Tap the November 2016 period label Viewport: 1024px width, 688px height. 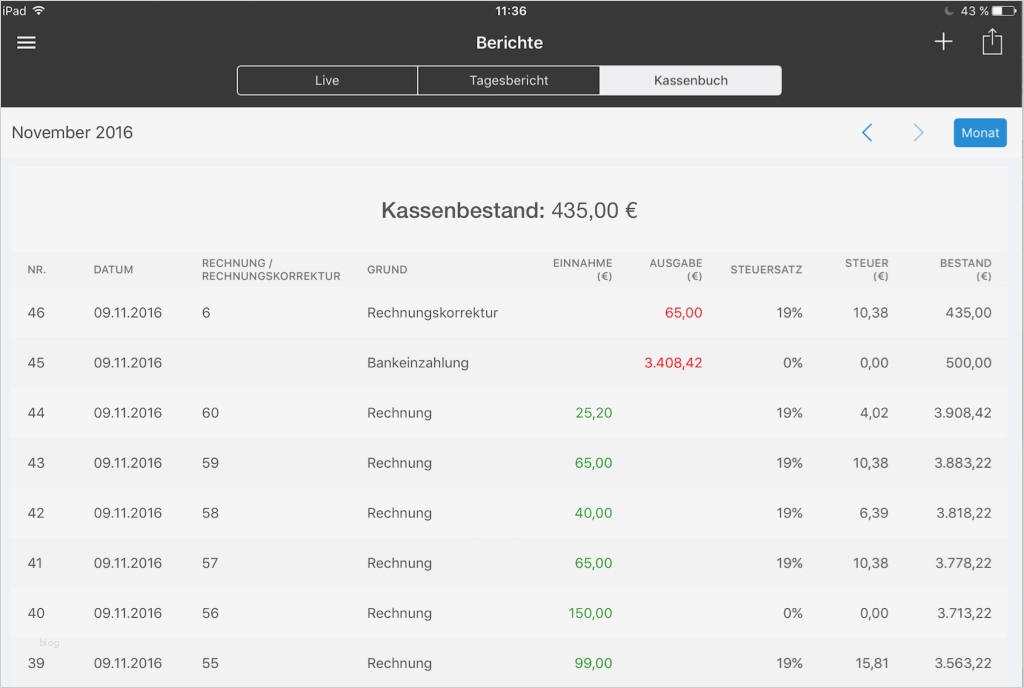[72, 133]
